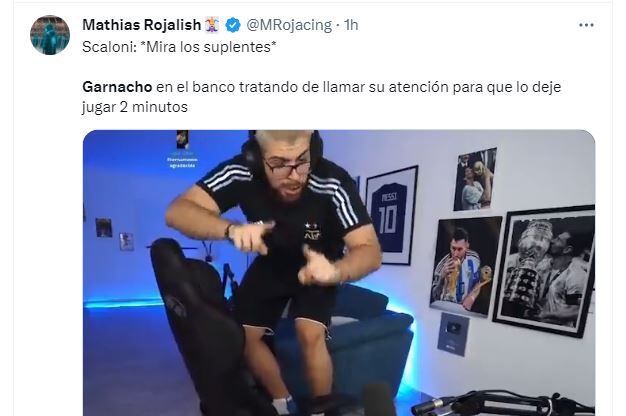Click the blue verified badge next to the name

233,25
